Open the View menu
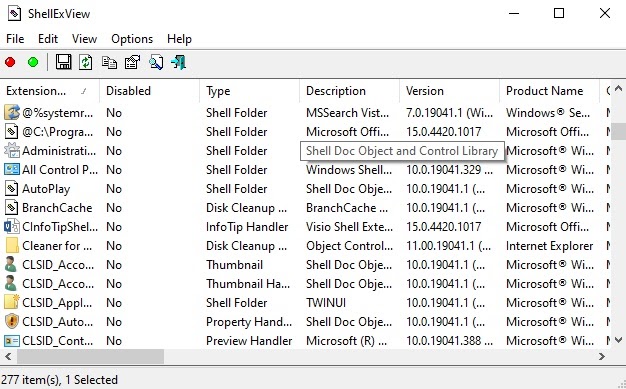Image resolution: width=626 pixels, height=389 pixels. (84, 39)
